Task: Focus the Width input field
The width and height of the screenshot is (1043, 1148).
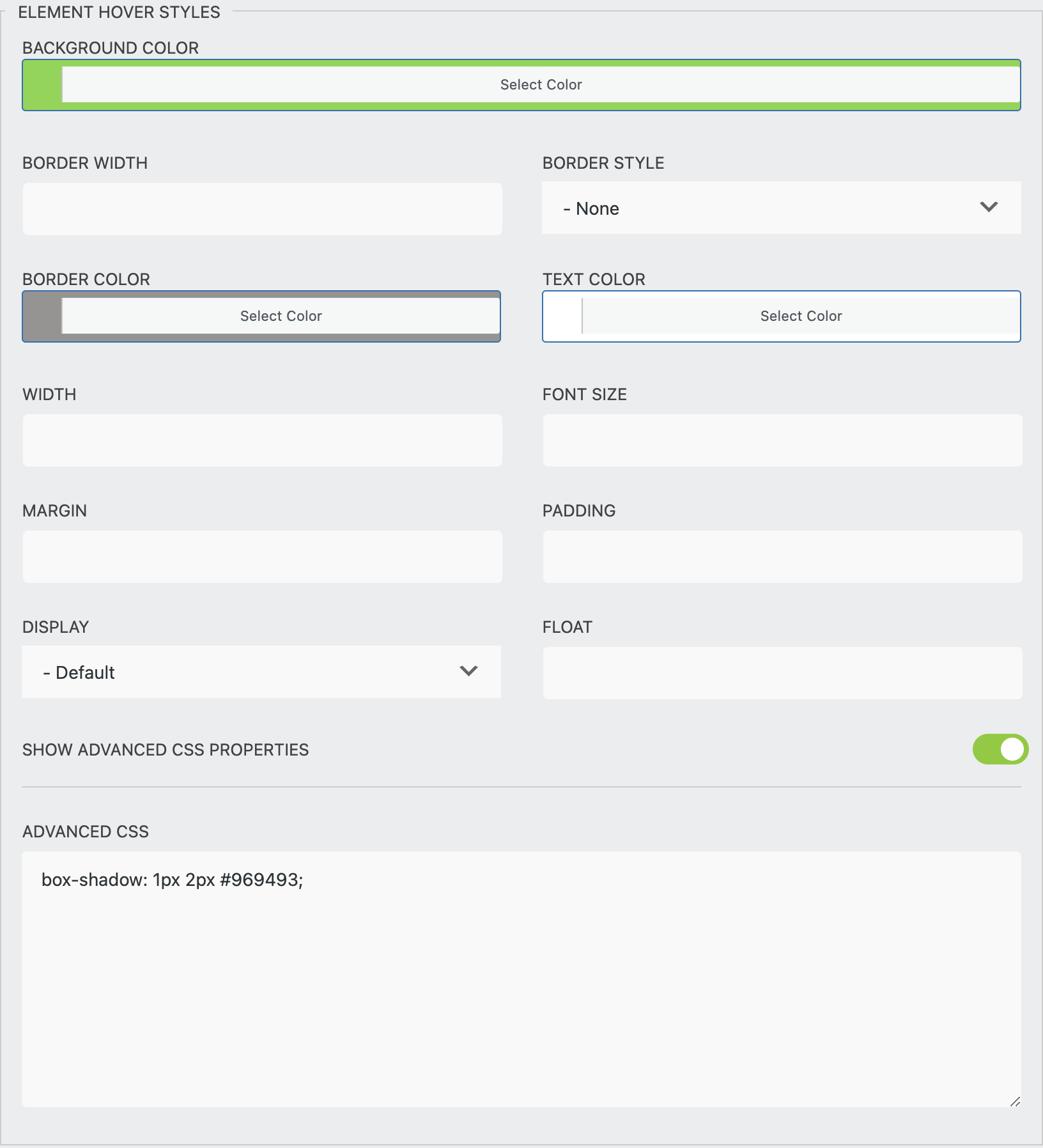Action: (x=261, y=440)
